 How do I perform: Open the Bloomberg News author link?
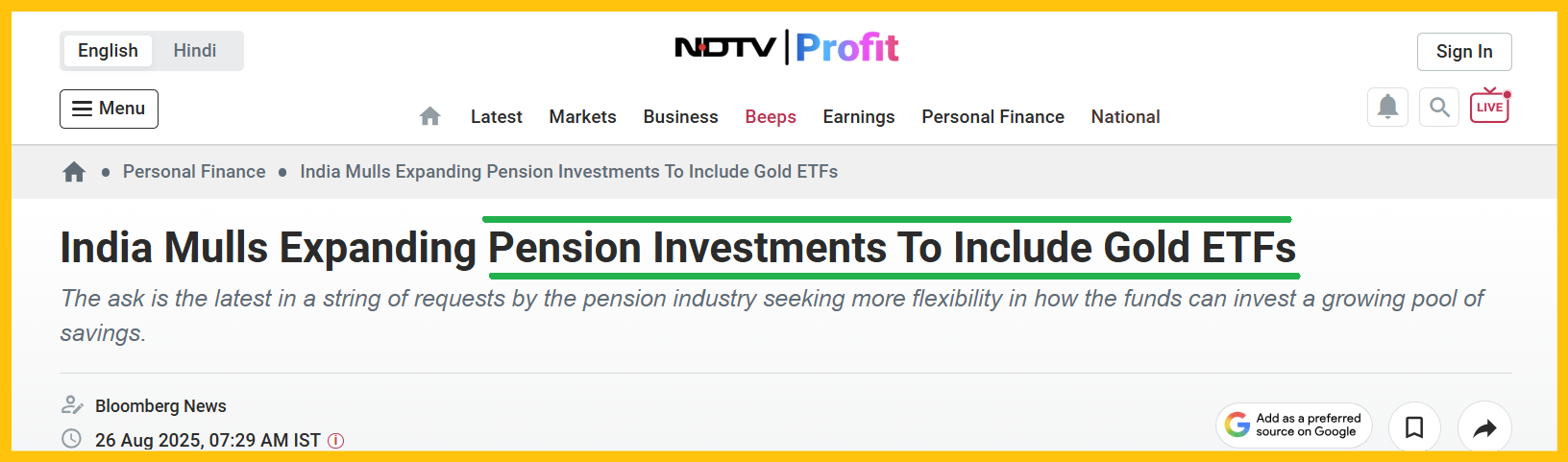(160, 406)
